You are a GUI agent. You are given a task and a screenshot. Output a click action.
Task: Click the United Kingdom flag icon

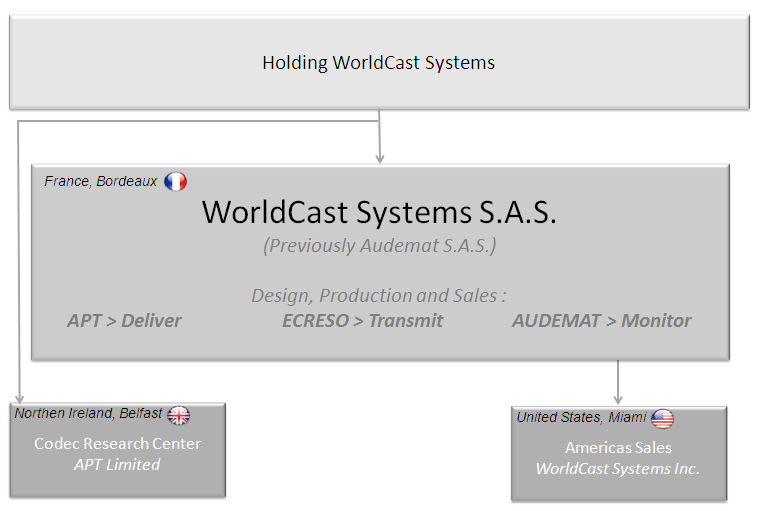pos(178,415)
